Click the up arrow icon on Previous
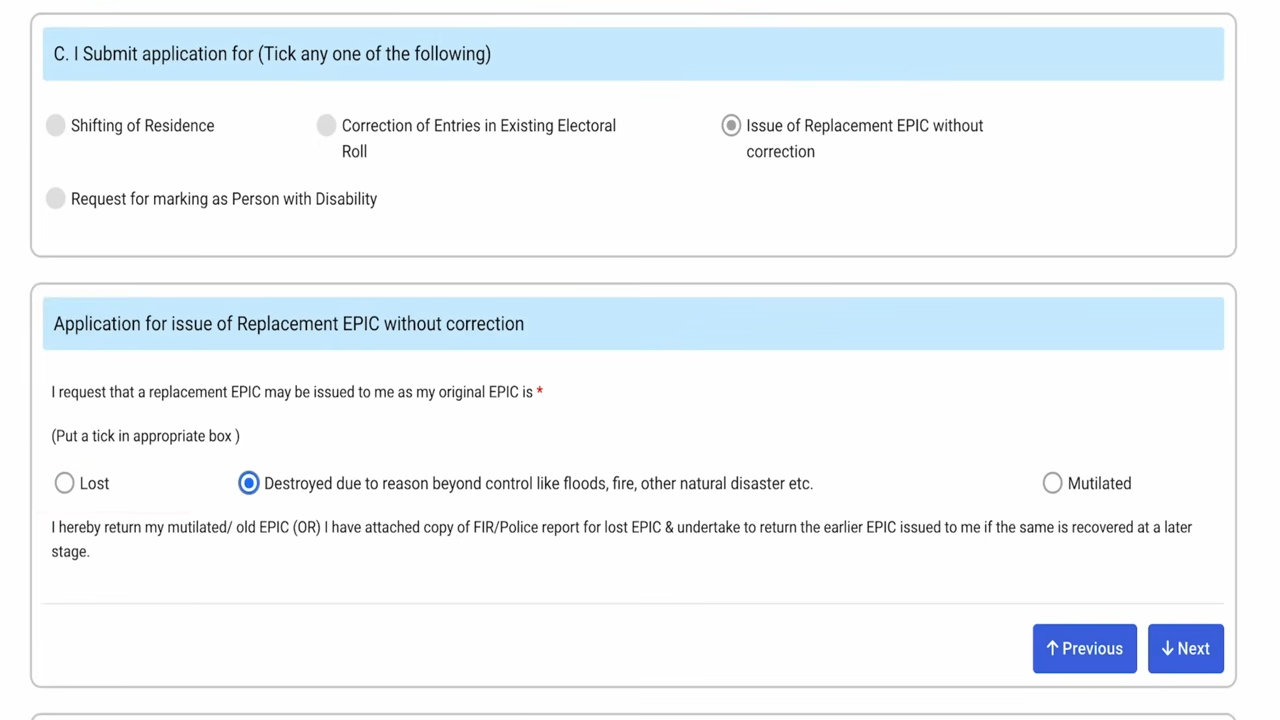Image resolution: width=1280 pixels, height=720 pixels. point(1052,649)
